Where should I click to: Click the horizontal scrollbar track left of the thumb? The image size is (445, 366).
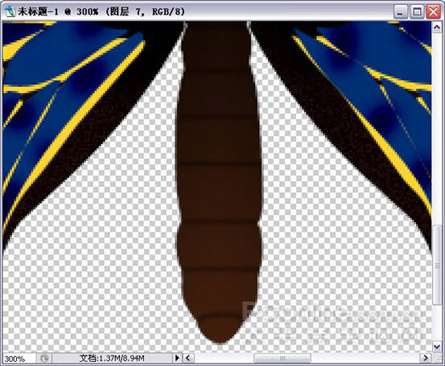224,358
